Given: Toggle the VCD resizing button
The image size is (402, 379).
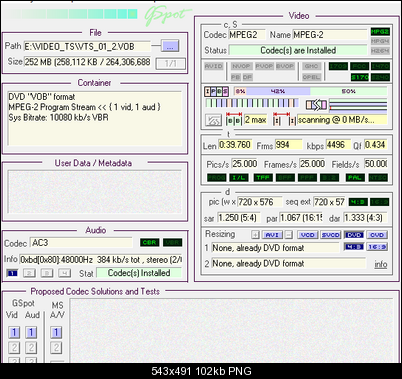Looking at the screenshot, I should (307, 235).
